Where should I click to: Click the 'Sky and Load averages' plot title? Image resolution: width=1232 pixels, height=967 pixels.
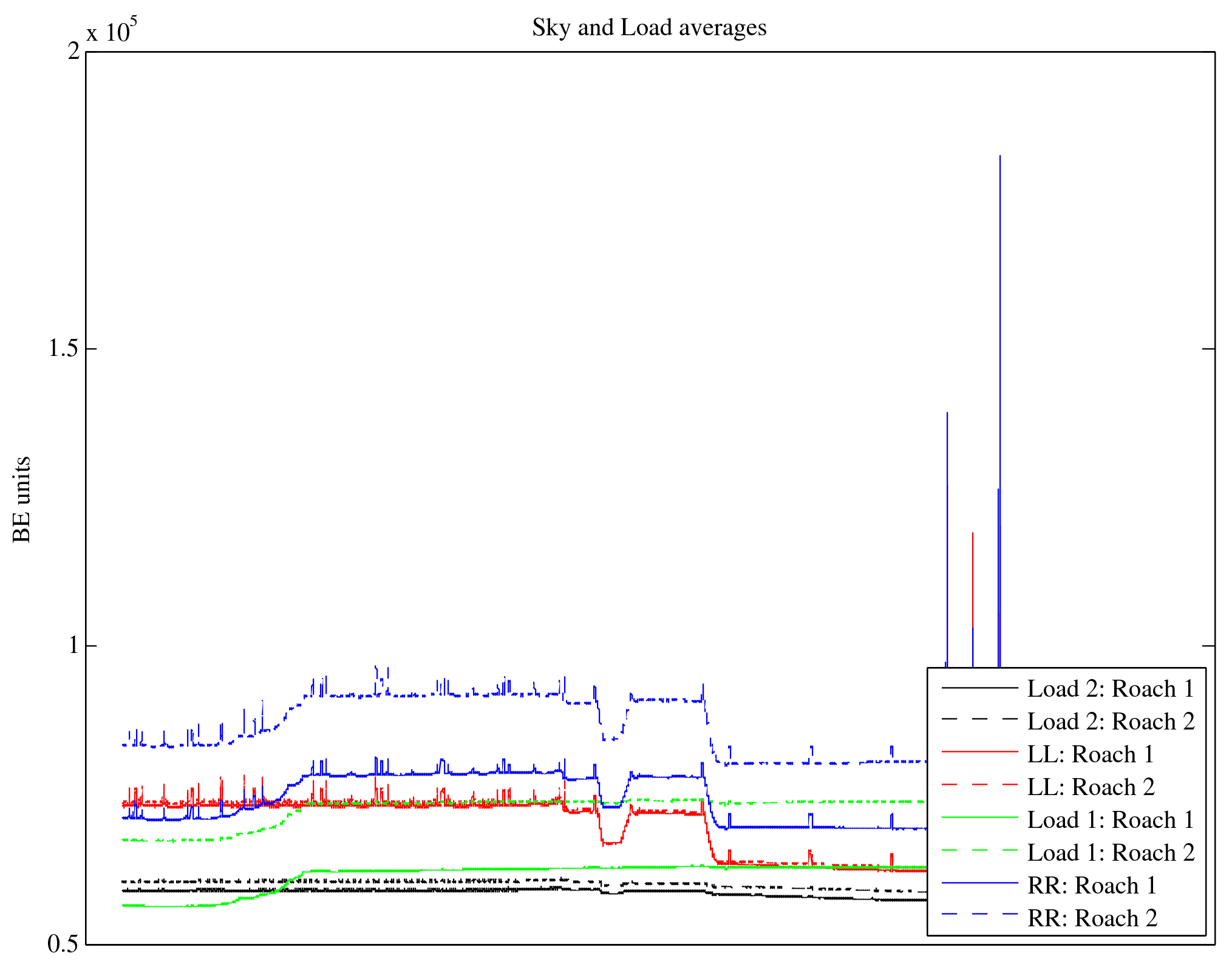click(649, 28)
